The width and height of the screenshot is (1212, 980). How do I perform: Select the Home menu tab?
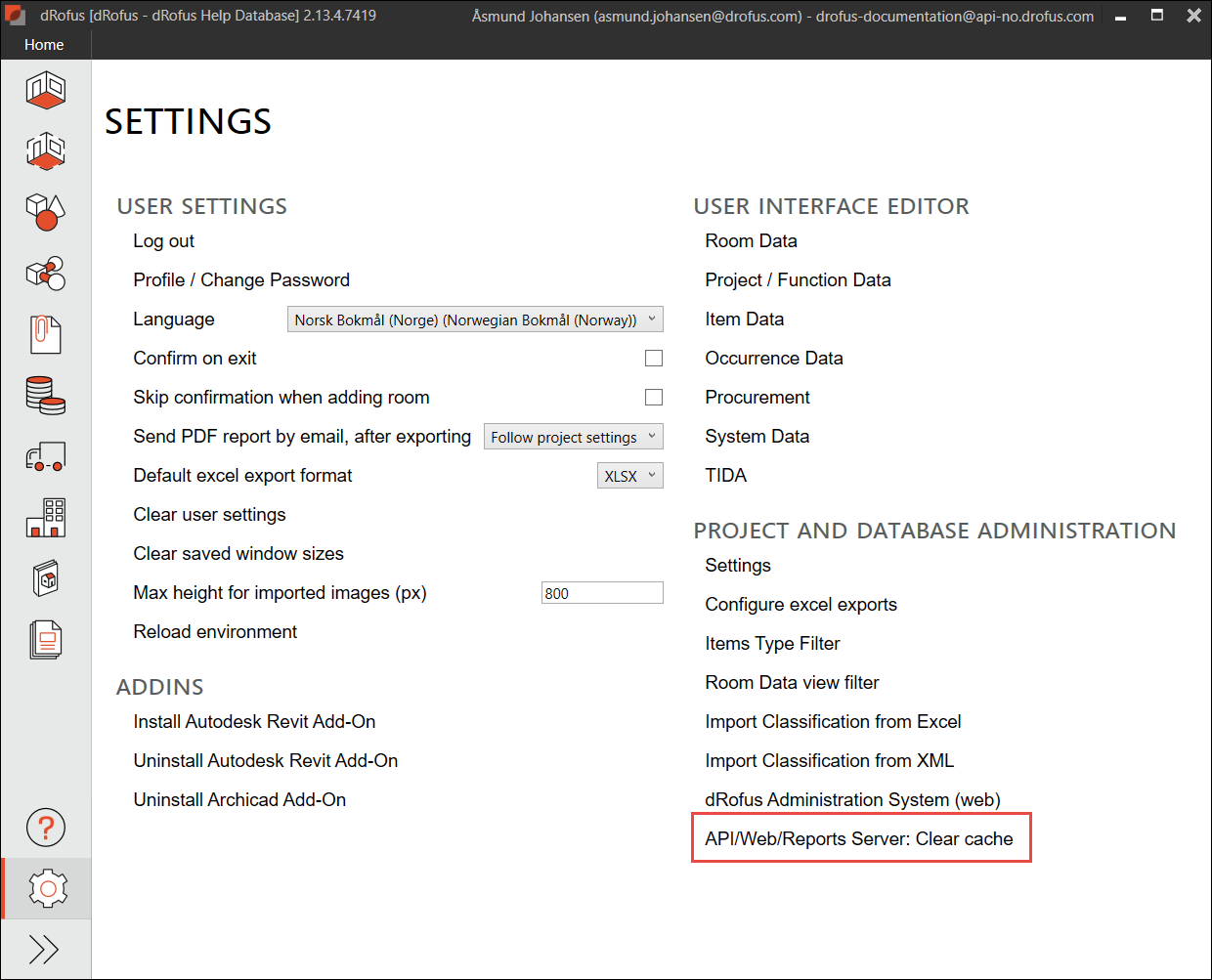click(x=44, y=45)
